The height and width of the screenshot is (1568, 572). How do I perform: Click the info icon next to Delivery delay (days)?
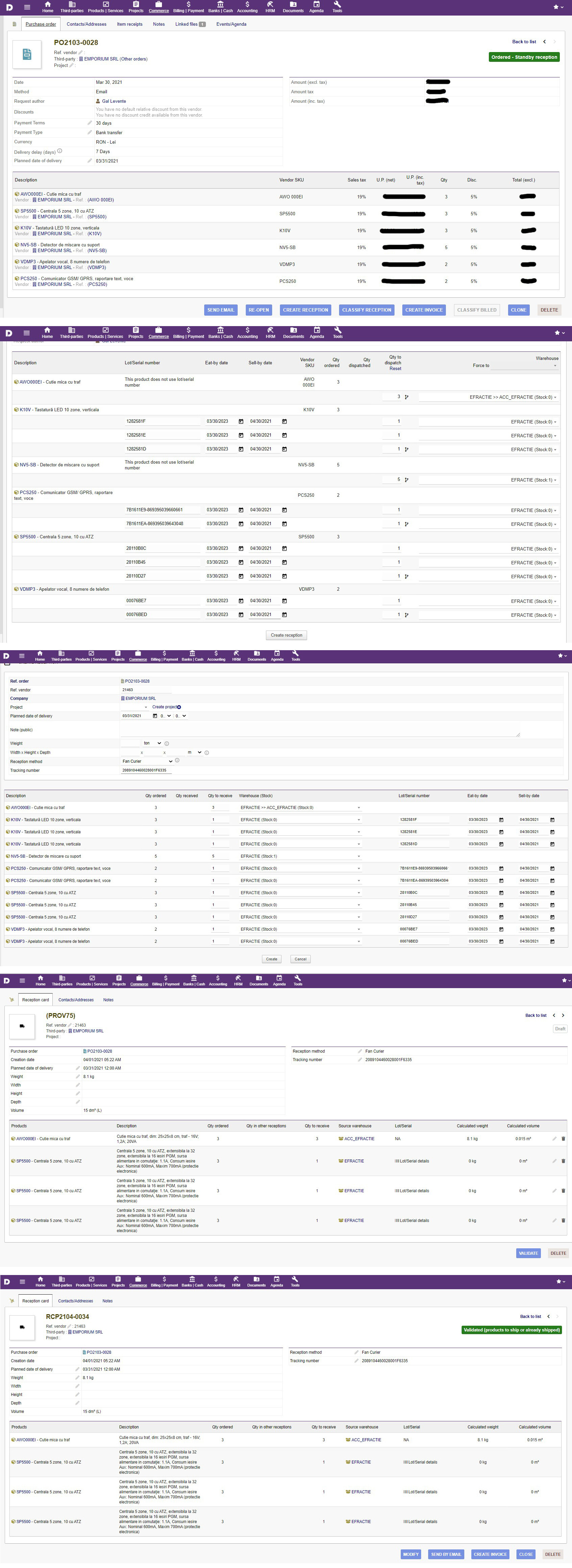60,151
